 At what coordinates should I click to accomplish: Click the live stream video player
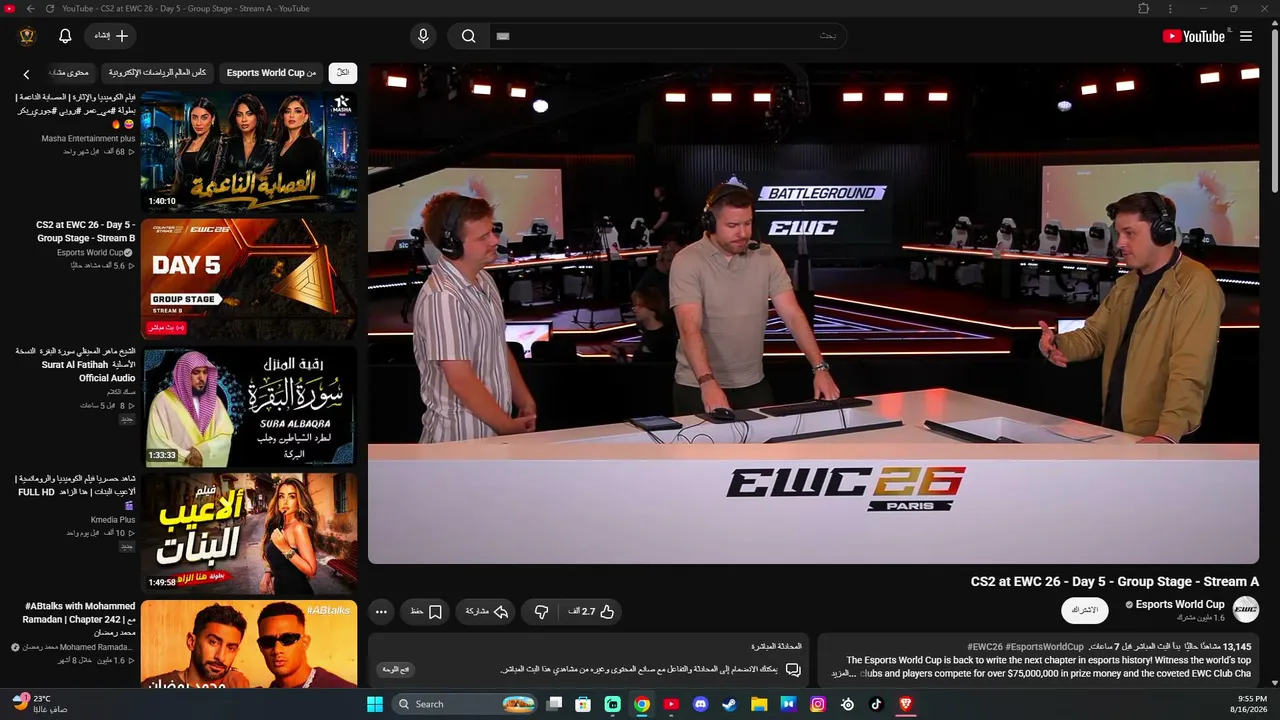[813, 313]
